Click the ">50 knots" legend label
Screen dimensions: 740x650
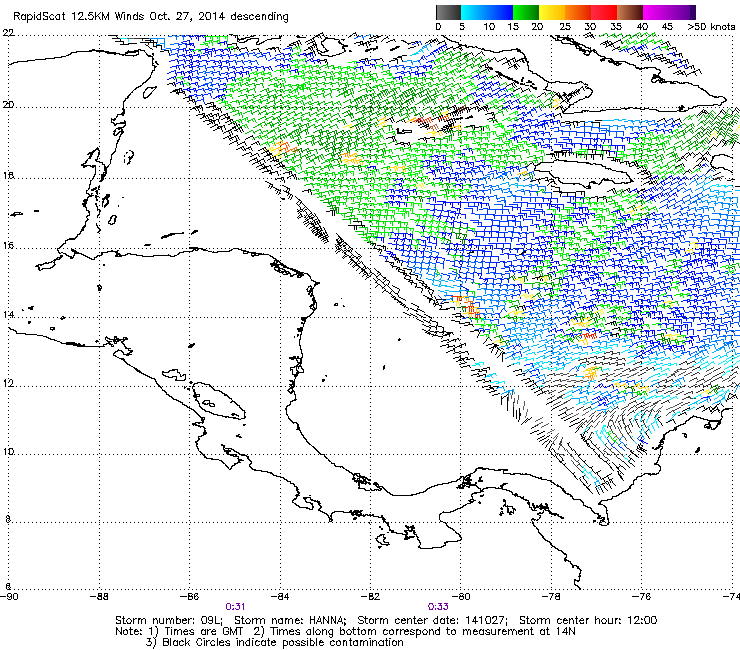click(x=711, y=27)
